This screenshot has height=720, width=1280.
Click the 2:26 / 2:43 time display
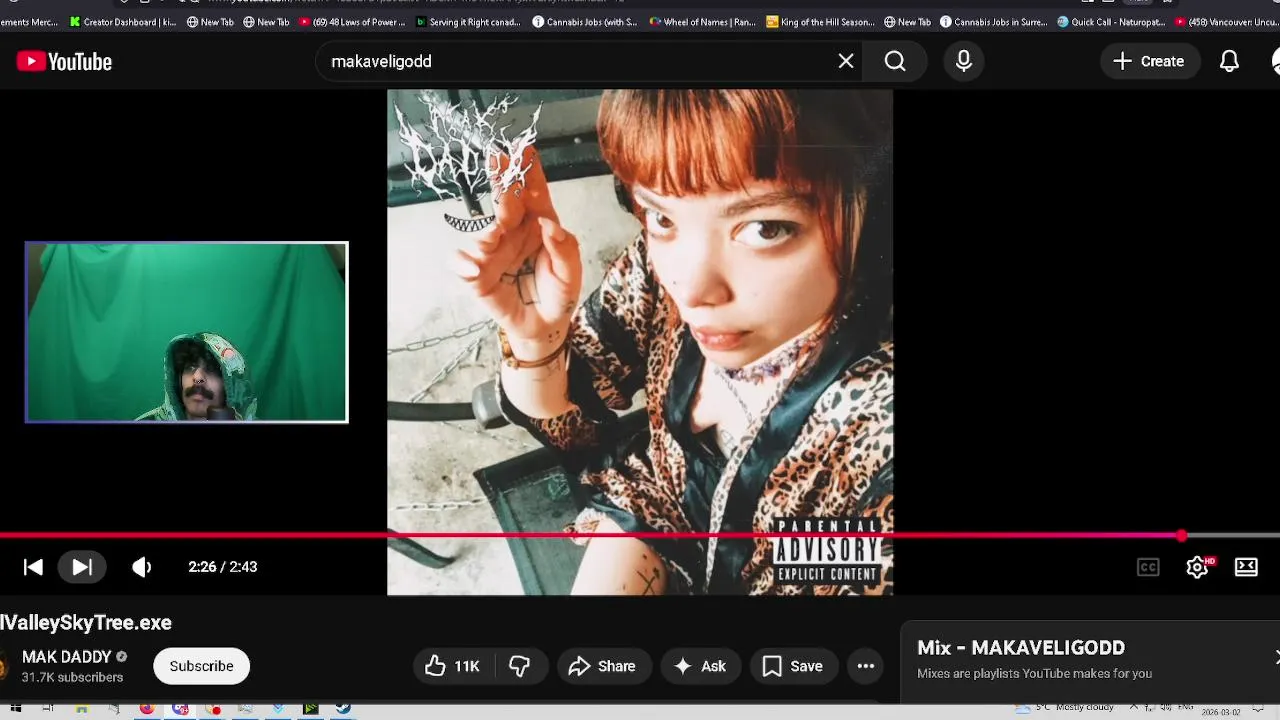[x=223, y=567]
